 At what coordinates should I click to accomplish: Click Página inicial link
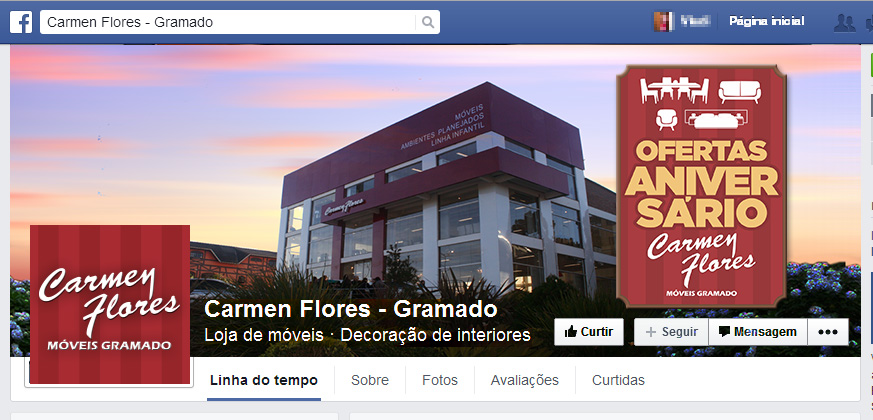pos(767,21)
